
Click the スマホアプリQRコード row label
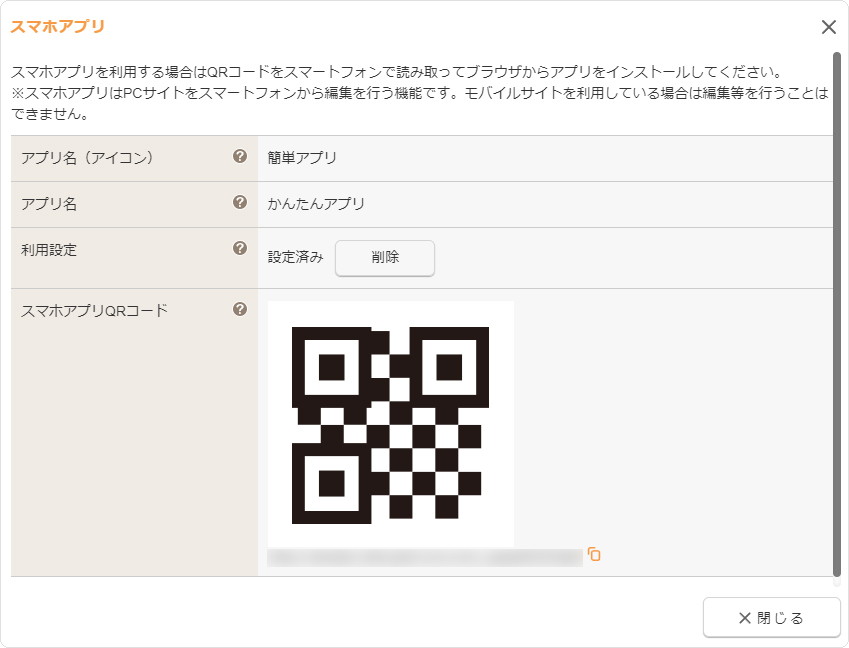coord(94,311)
